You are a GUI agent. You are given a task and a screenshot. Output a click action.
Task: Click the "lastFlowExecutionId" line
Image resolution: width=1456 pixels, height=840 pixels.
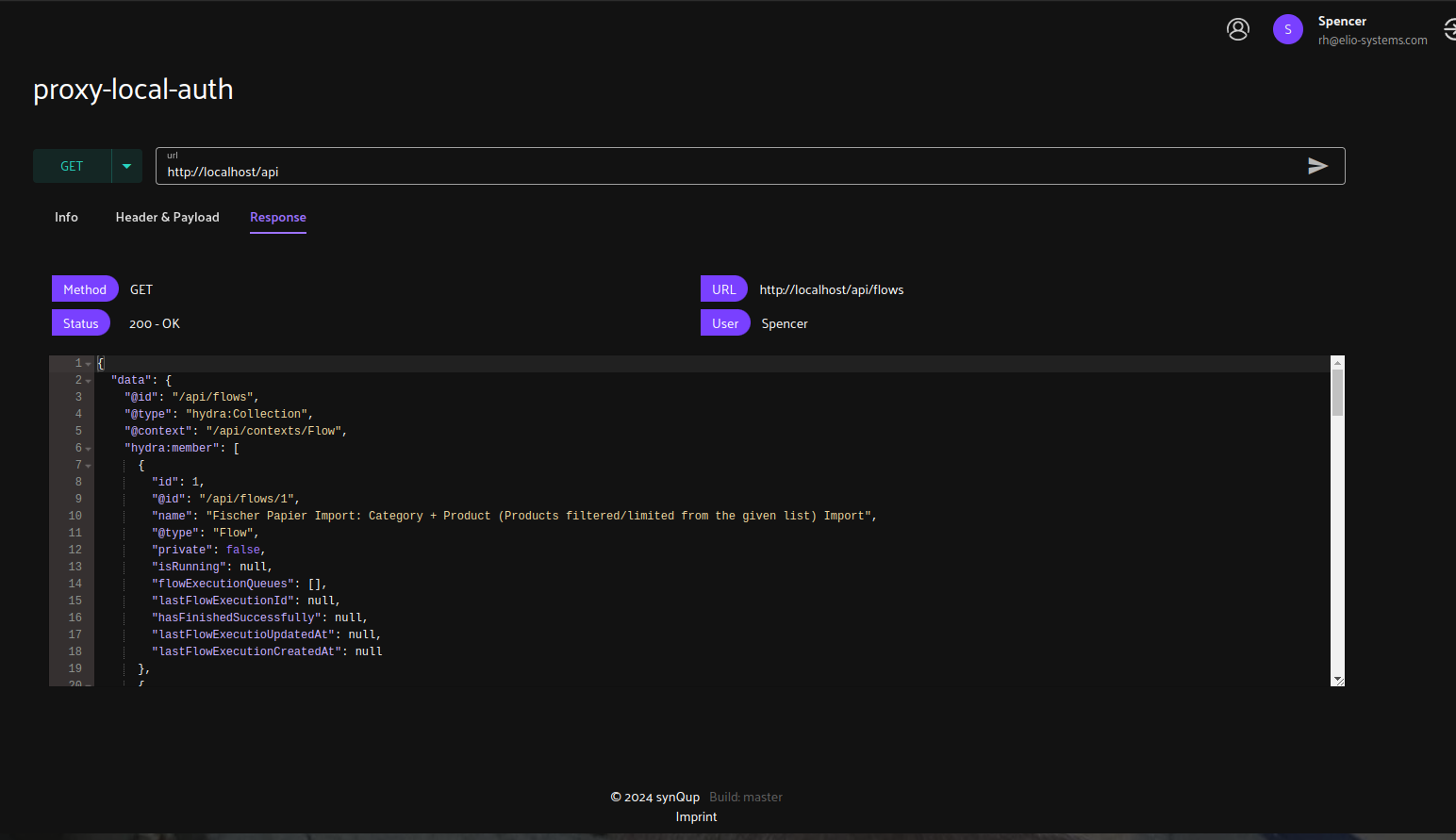(246, 601)
